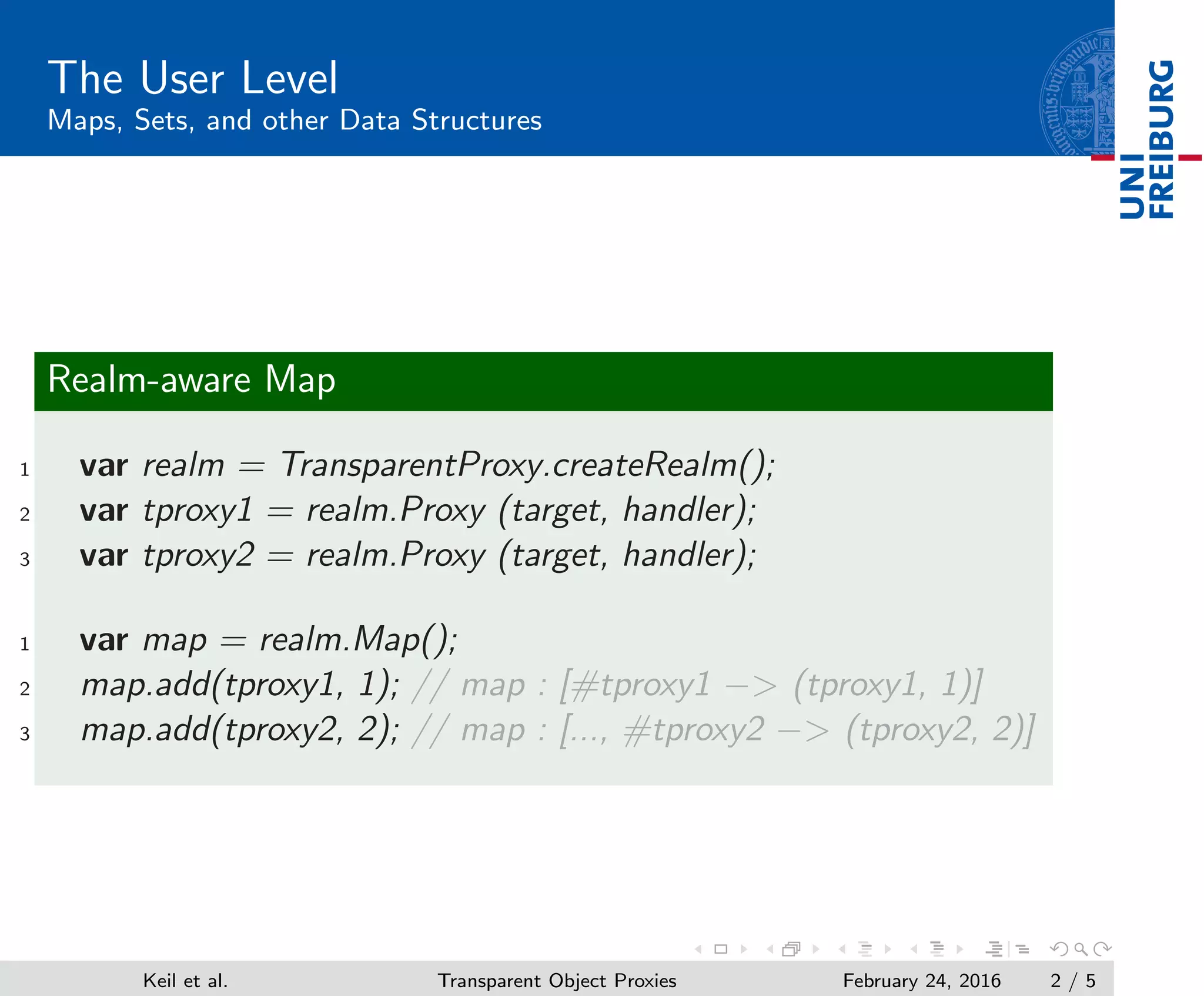The height and width of the screenshot is (996, 1204).
Task: Click the previous section arrow
Action: click(914, 949)
